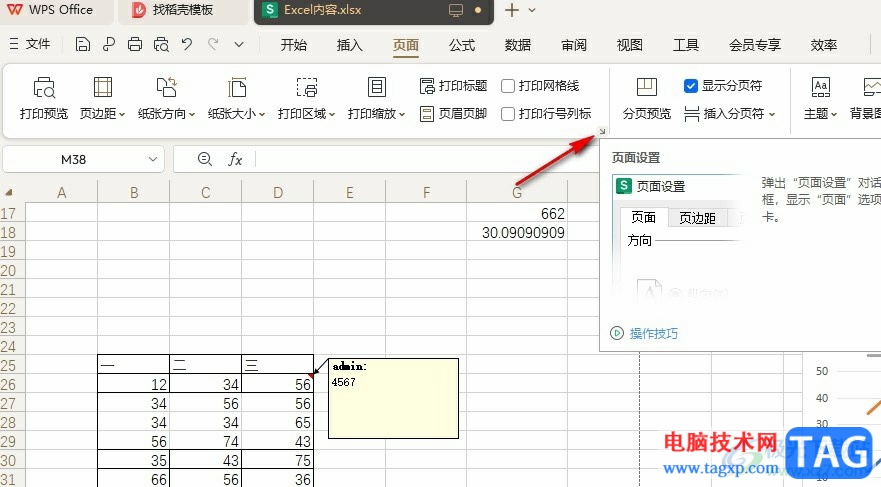The height and width of the screenshot is (487, 881).
Task: Click the 打印标题 button
Action: pyautogui.click(x=453, y=86)
